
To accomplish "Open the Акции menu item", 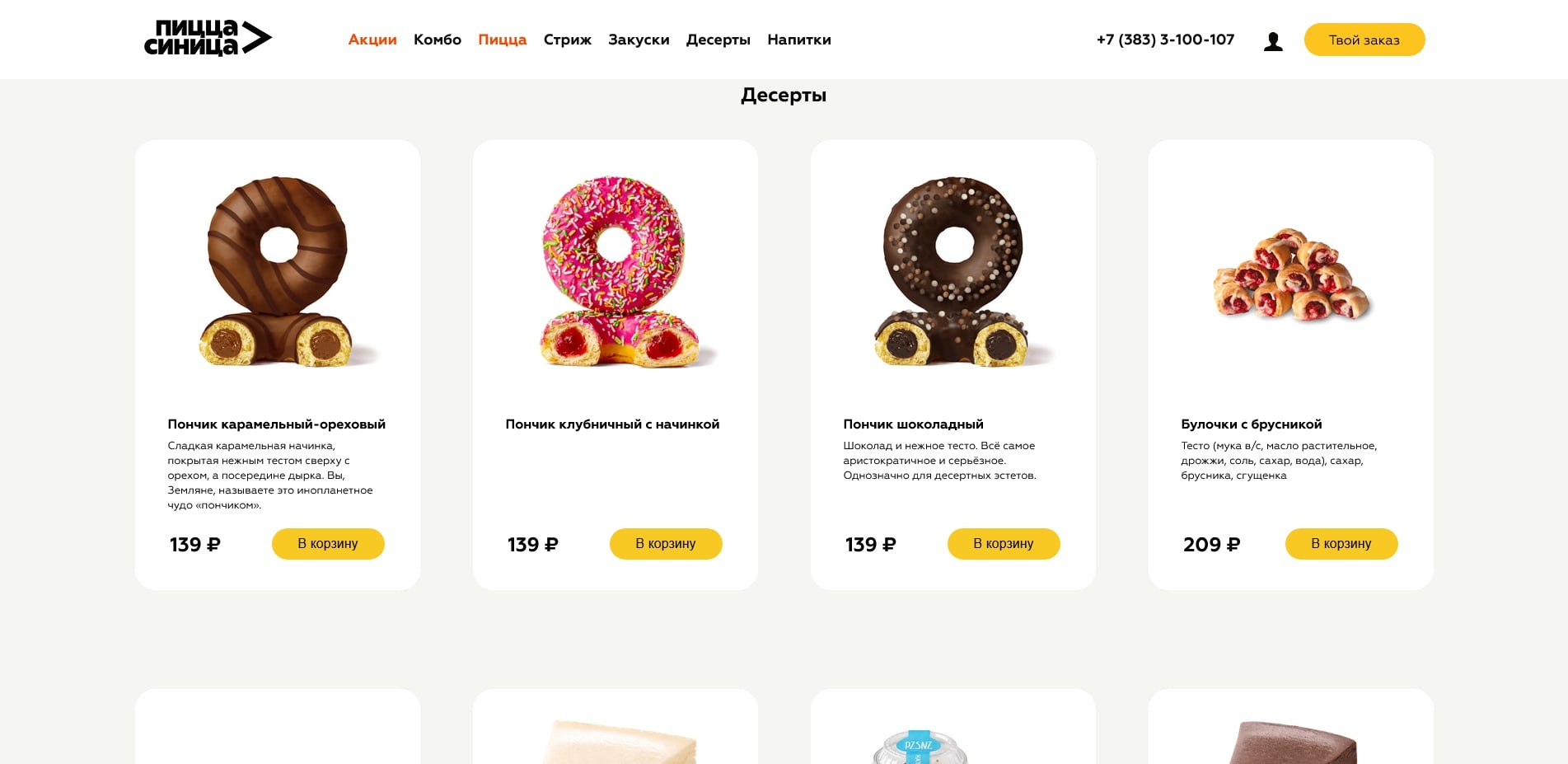I will point(372,40).
